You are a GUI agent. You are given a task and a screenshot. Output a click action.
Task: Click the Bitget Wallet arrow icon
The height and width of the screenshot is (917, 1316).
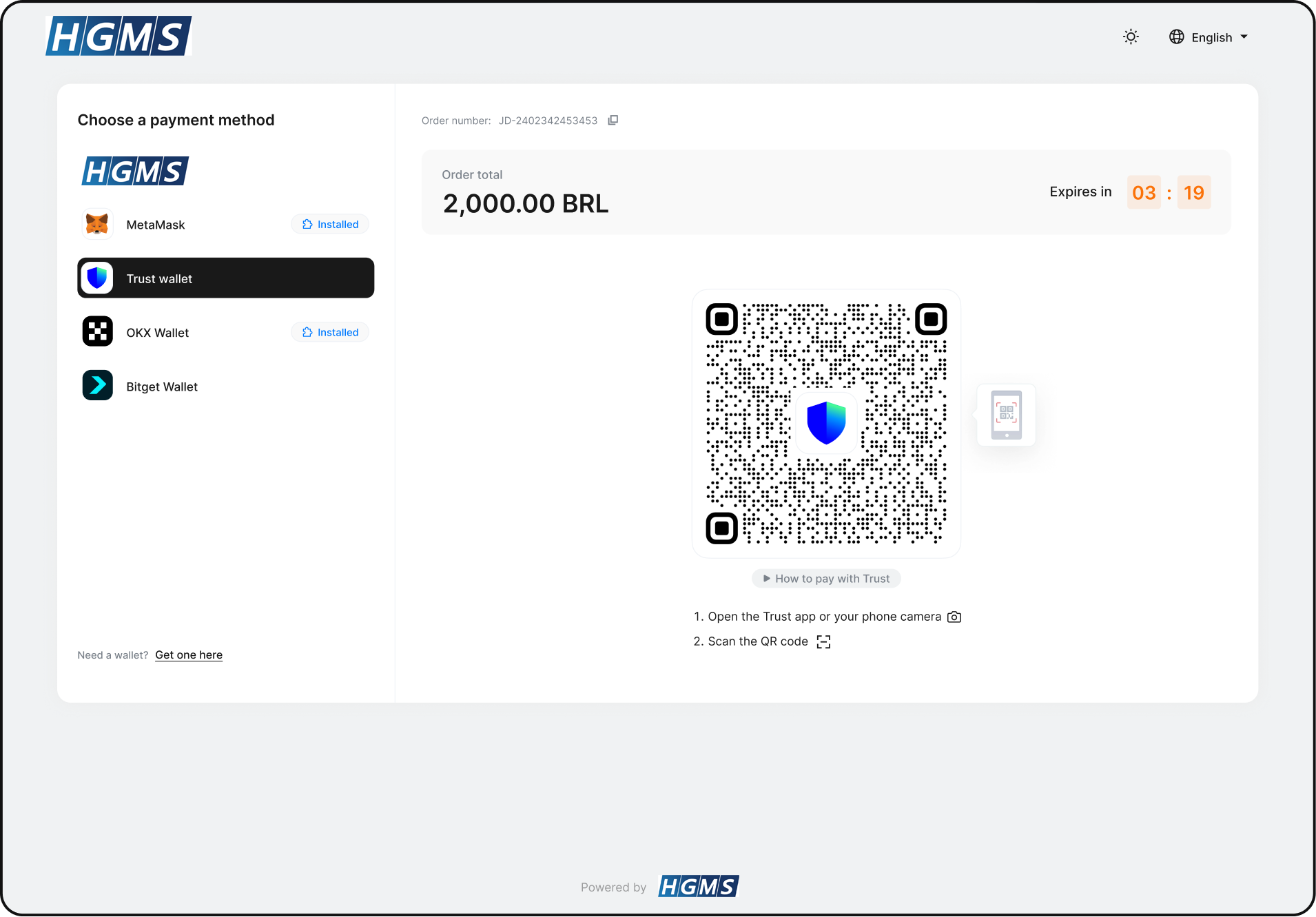97,386
